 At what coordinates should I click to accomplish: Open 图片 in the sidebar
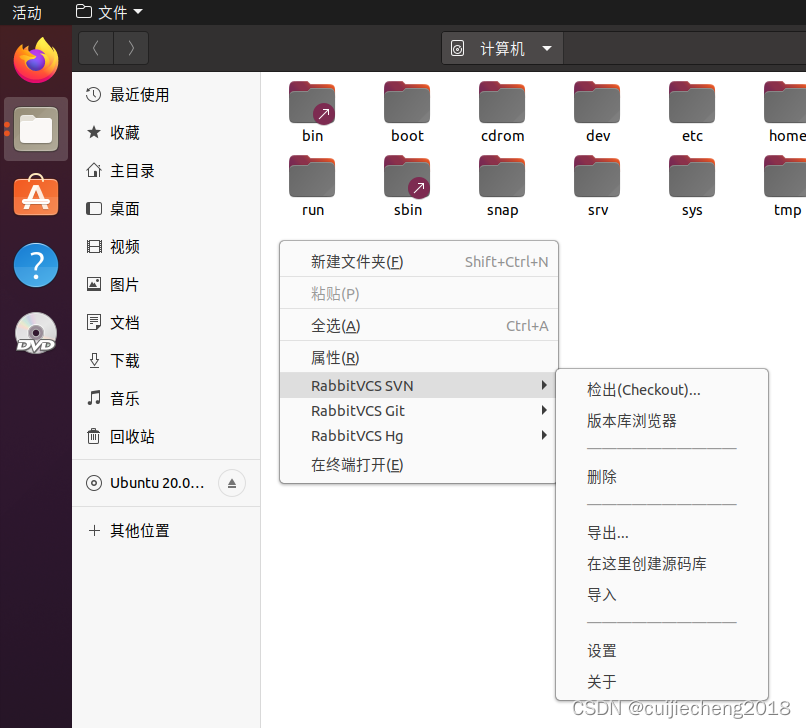click(x=166, y=285)
